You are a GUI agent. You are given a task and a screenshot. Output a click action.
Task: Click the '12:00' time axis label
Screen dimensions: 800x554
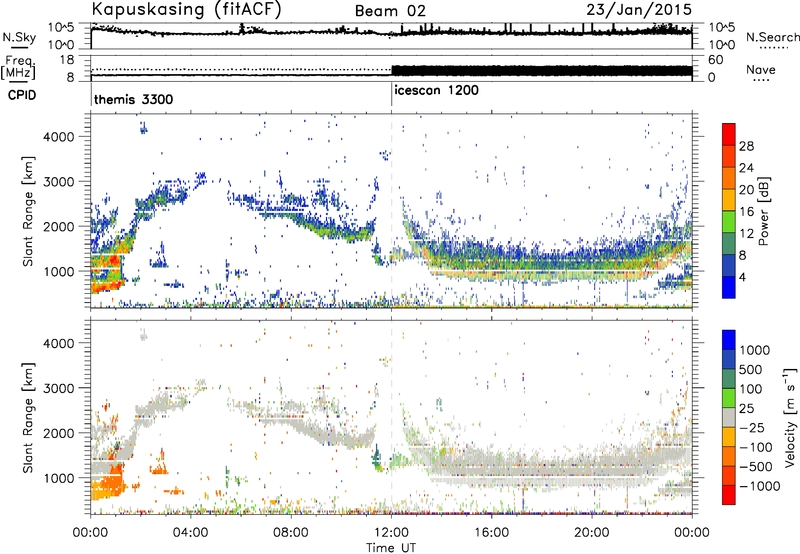pos(391,533)
